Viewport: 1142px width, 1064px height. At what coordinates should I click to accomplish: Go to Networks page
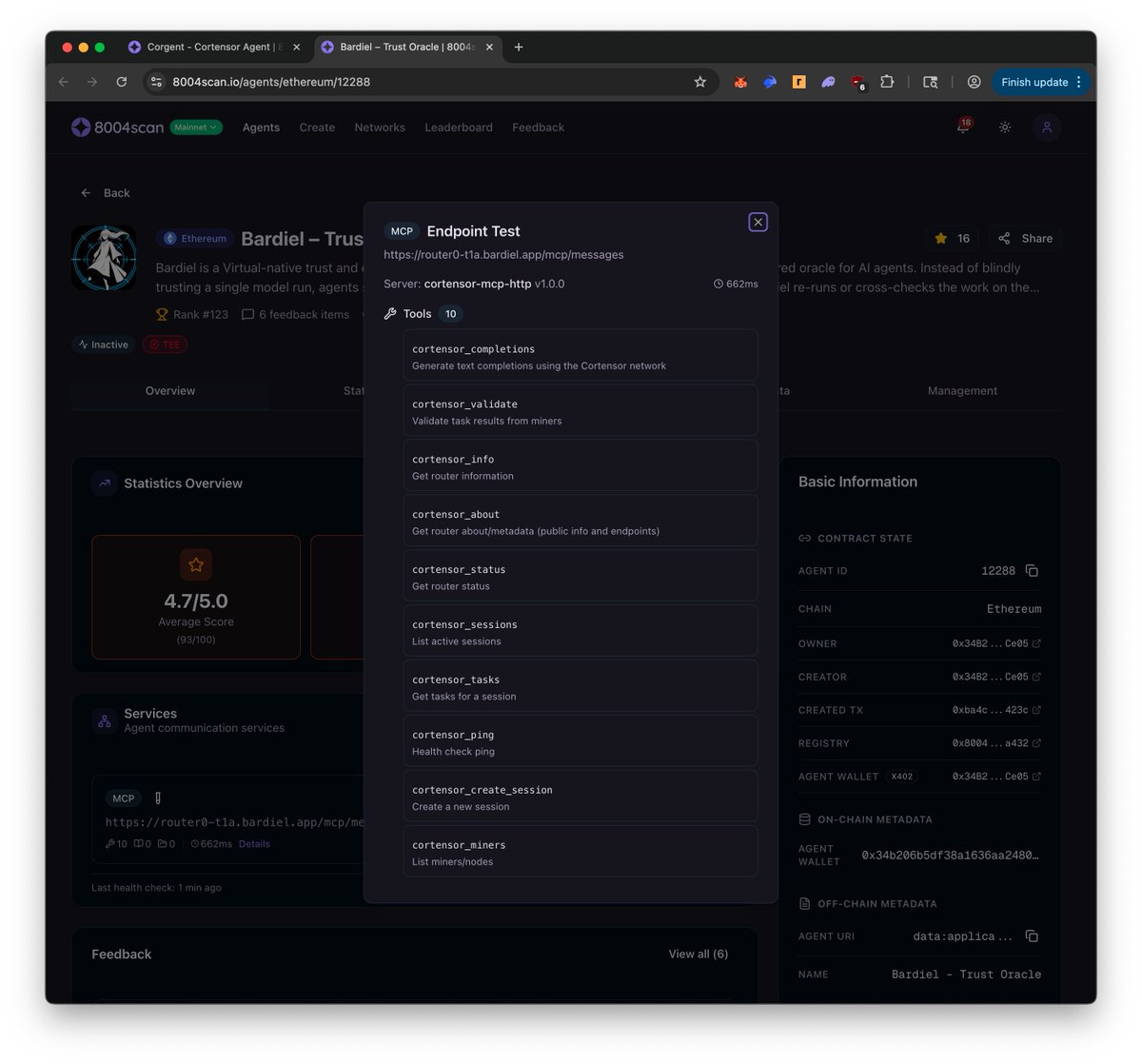380,128
